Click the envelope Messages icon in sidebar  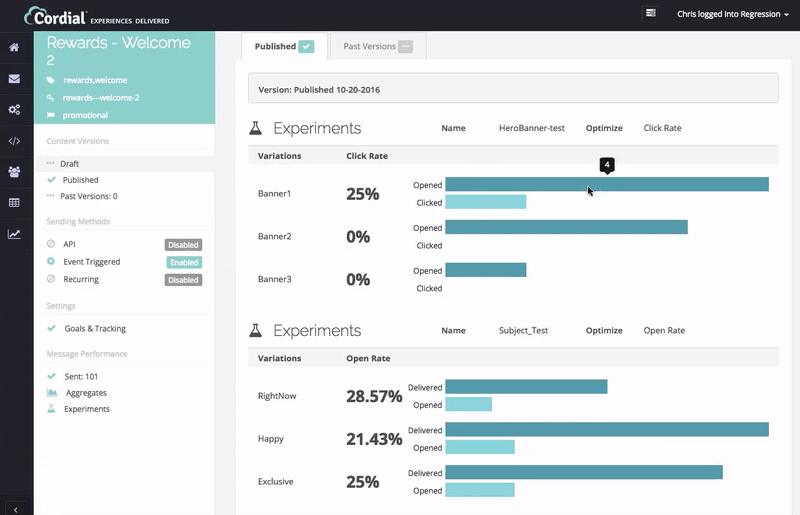14,78
